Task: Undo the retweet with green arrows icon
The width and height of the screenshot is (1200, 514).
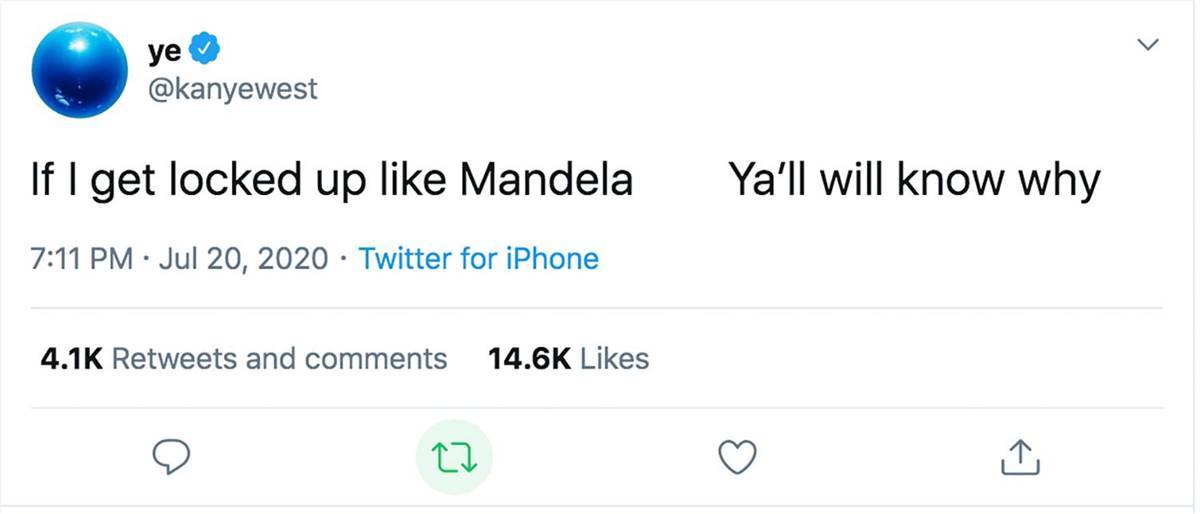Action: [x=454, y=458]
